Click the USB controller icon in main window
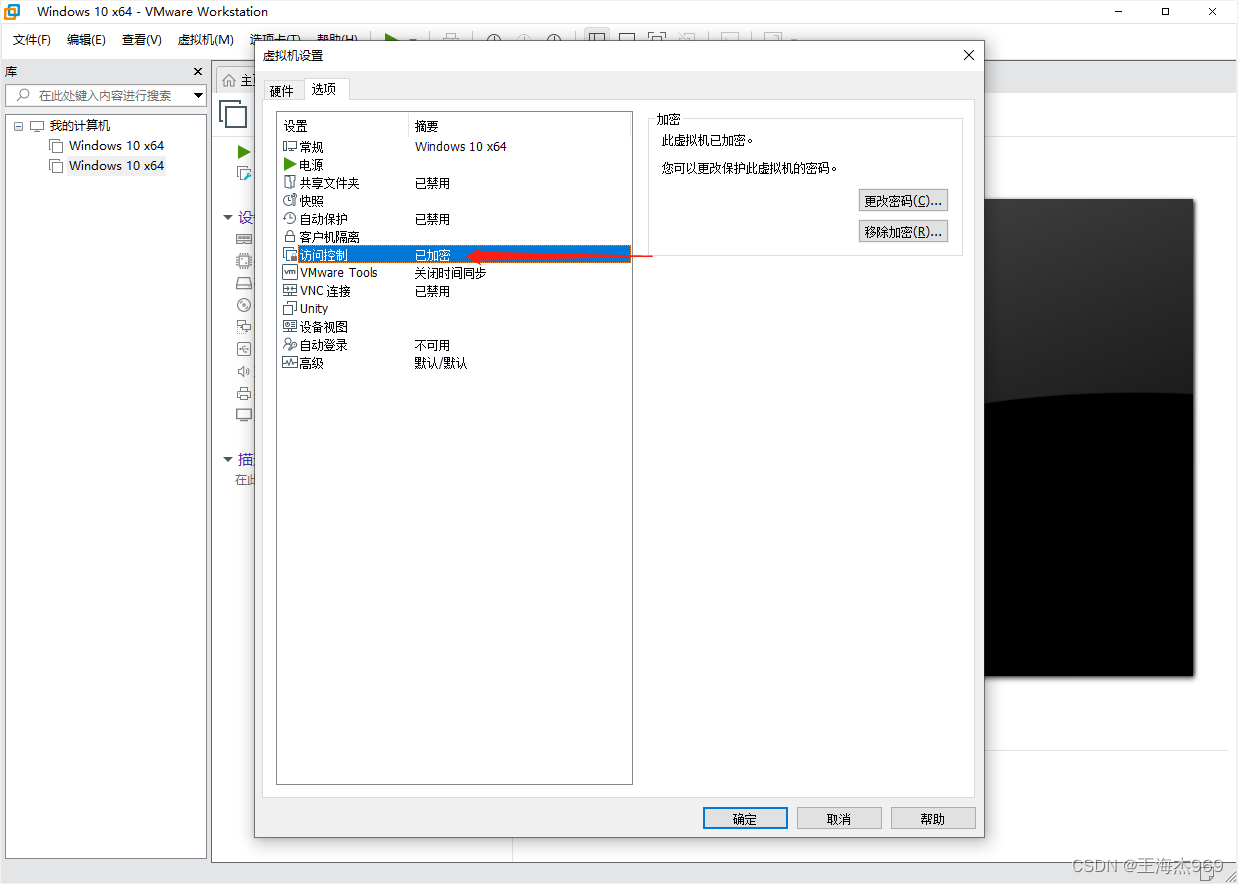The height and width of the screenshot is (884, 1238). [x=244, y=349]
